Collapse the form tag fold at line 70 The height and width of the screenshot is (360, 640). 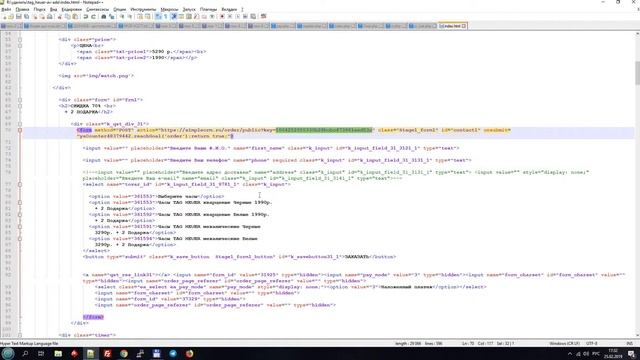20,130
